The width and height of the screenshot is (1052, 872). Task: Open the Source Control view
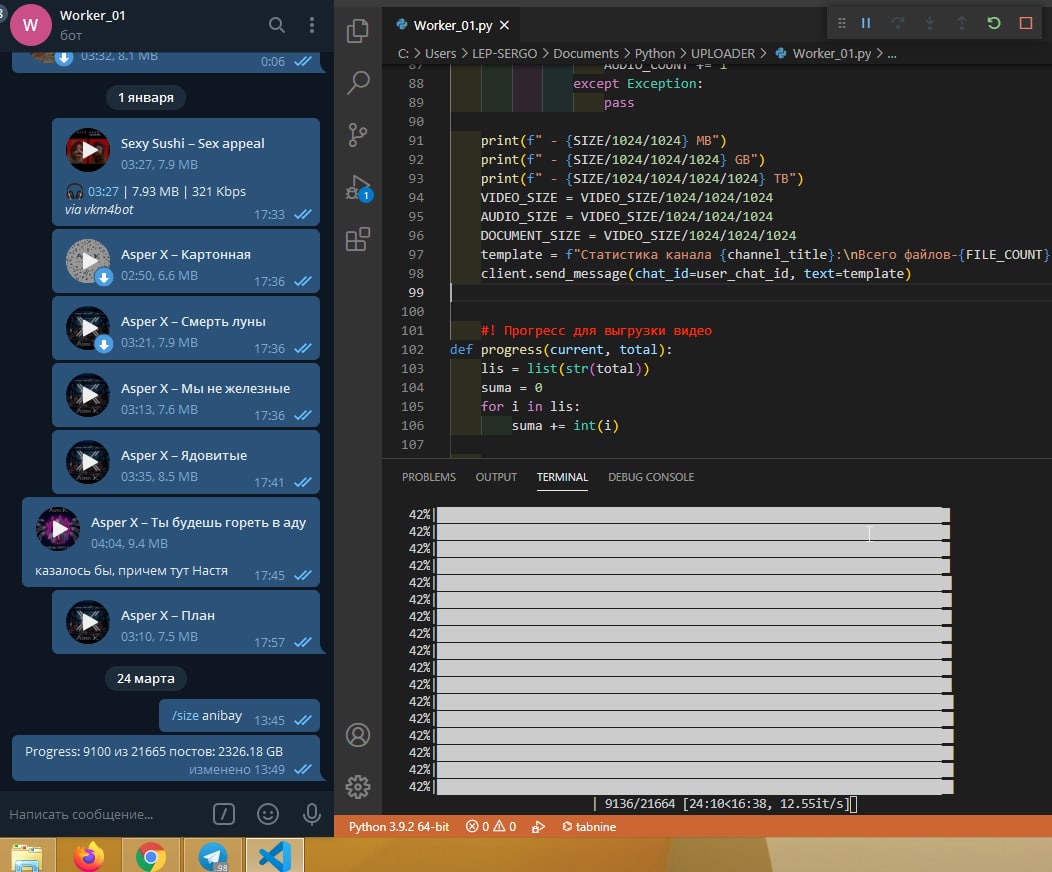click(x=357, y=135)
